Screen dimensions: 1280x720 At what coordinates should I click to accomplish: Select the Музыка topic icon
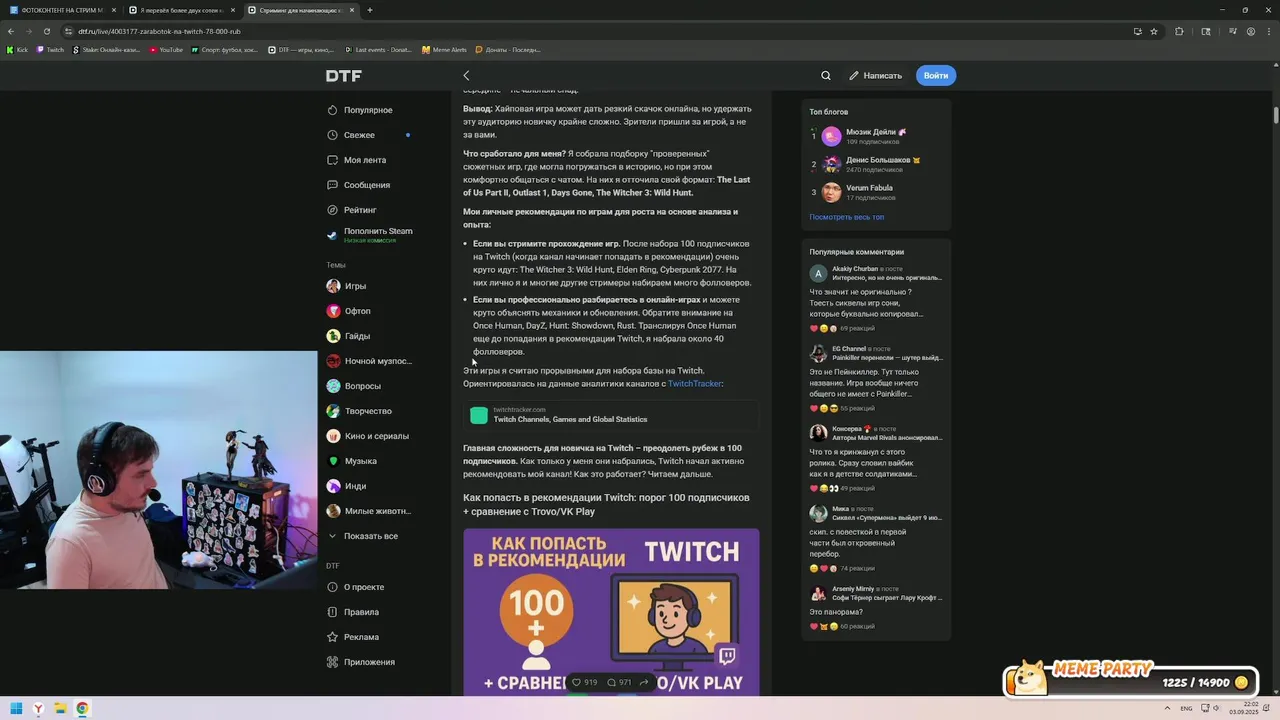pyautogui.click(x=333, y=461)
